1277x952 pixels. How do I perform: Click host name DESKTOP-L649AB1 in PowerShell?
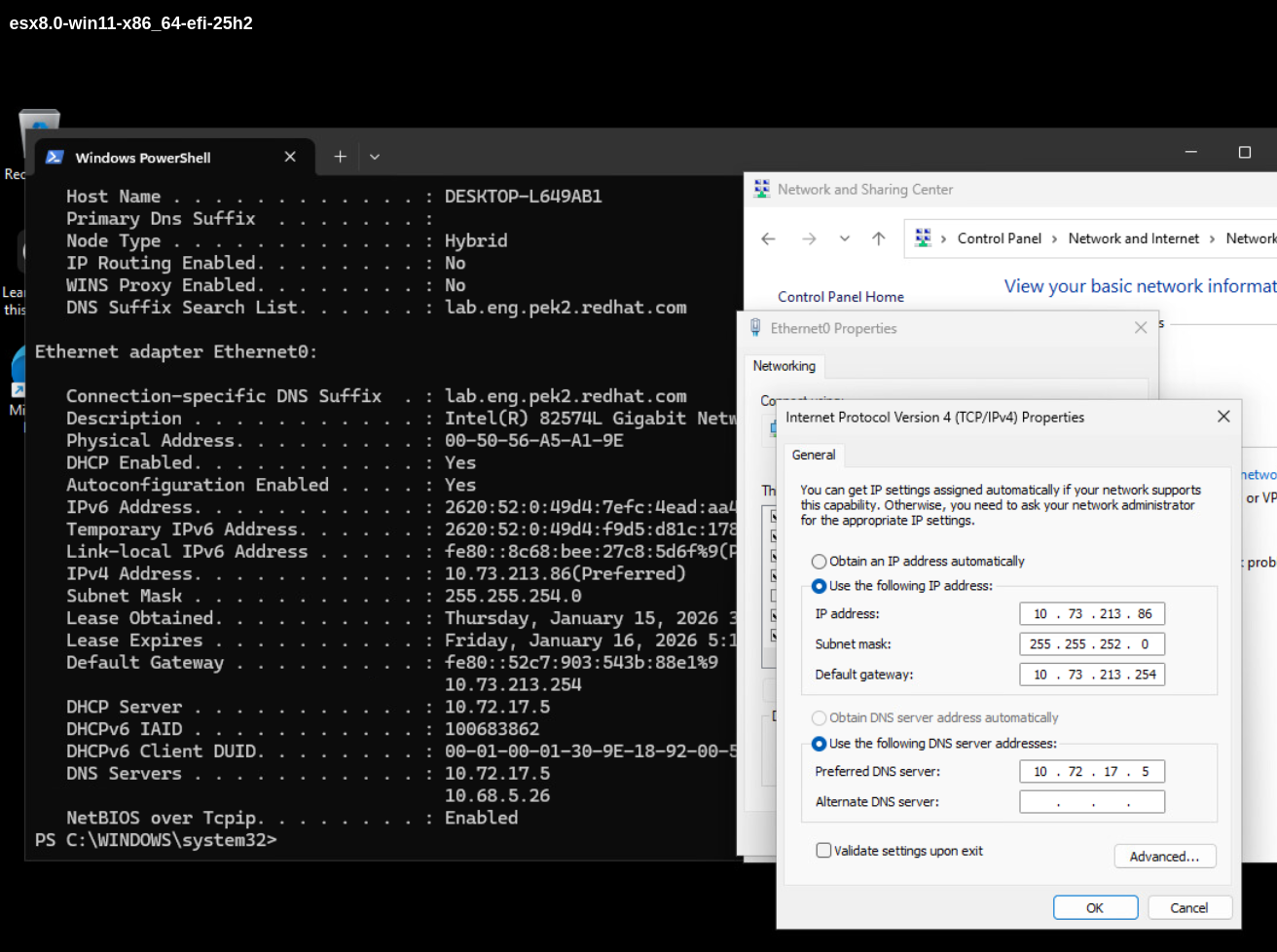(524, 197)
